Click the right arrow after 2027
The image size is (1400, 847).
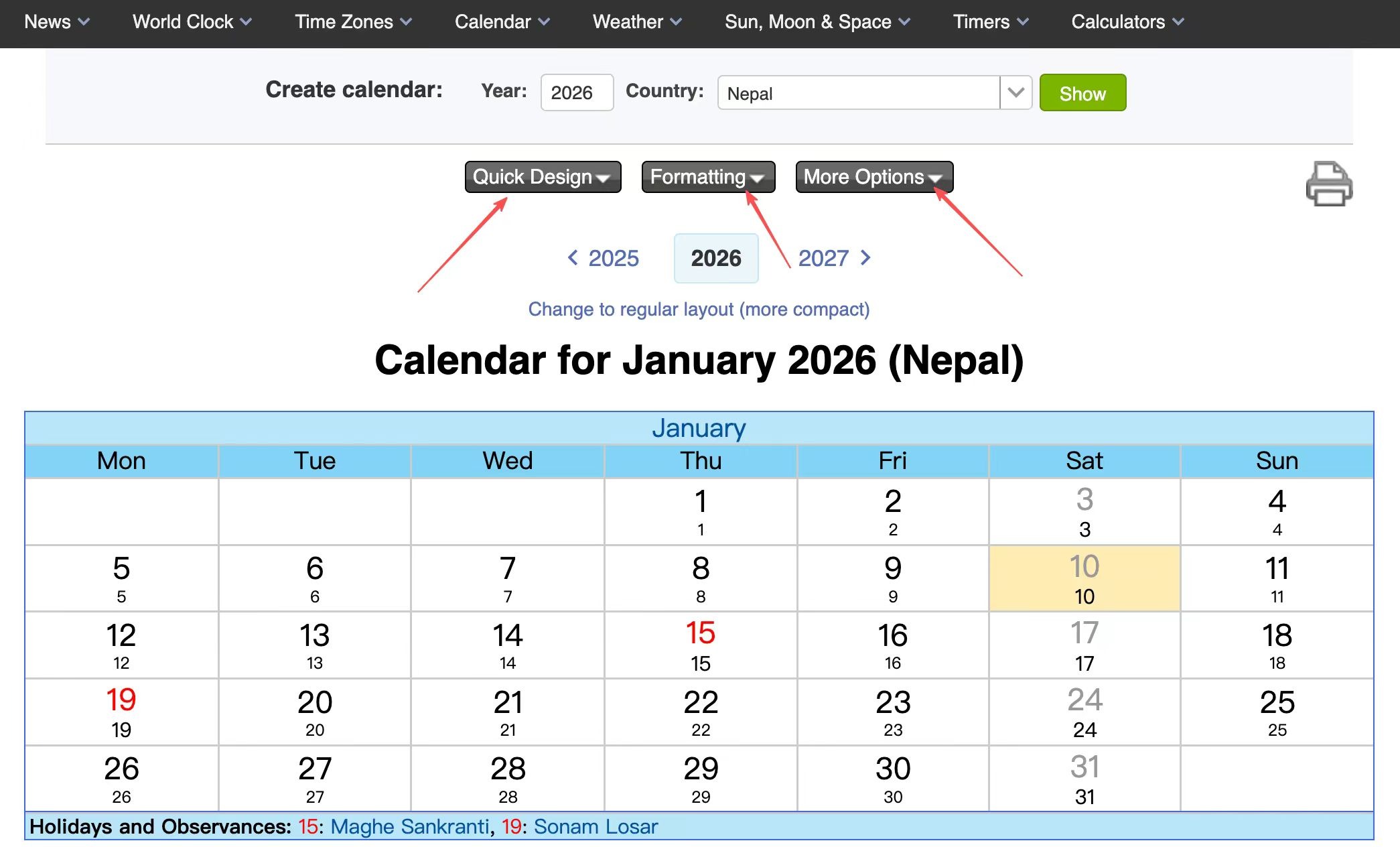coord(865,258)
